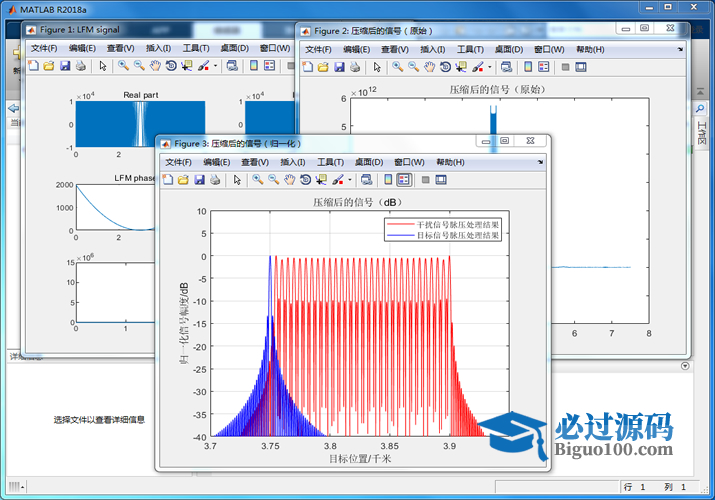Image resolution: width=715 pixels, height=500 pixels.
Task: Print figure icon in Figure 3 toolbar
Action: pyautogui.click(x=215, y=180)
